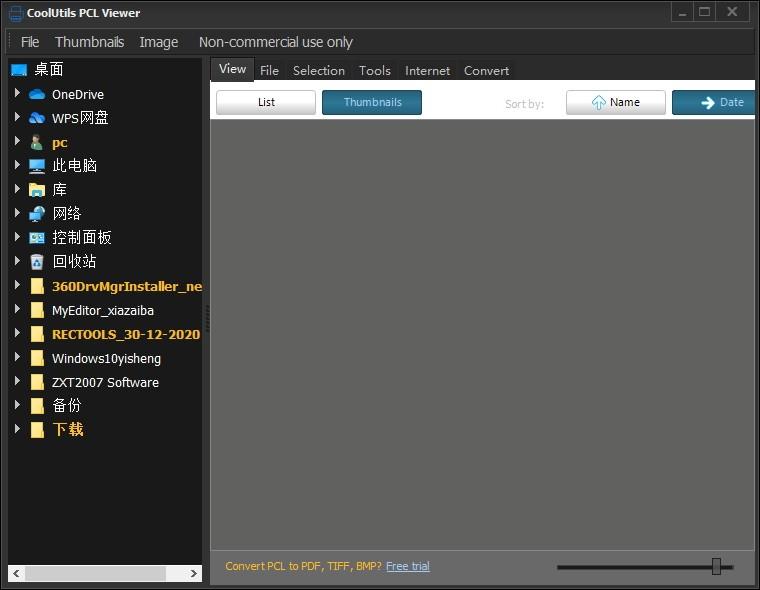
Task: Click left arrow of folder tree scrollbar
Action: click(16, 574)
